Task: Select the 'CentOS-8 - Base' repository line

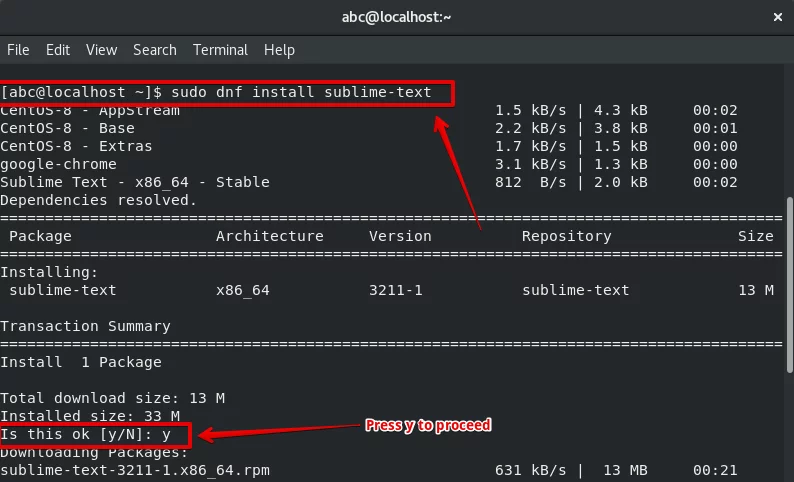Action: (x=67, y=129)
